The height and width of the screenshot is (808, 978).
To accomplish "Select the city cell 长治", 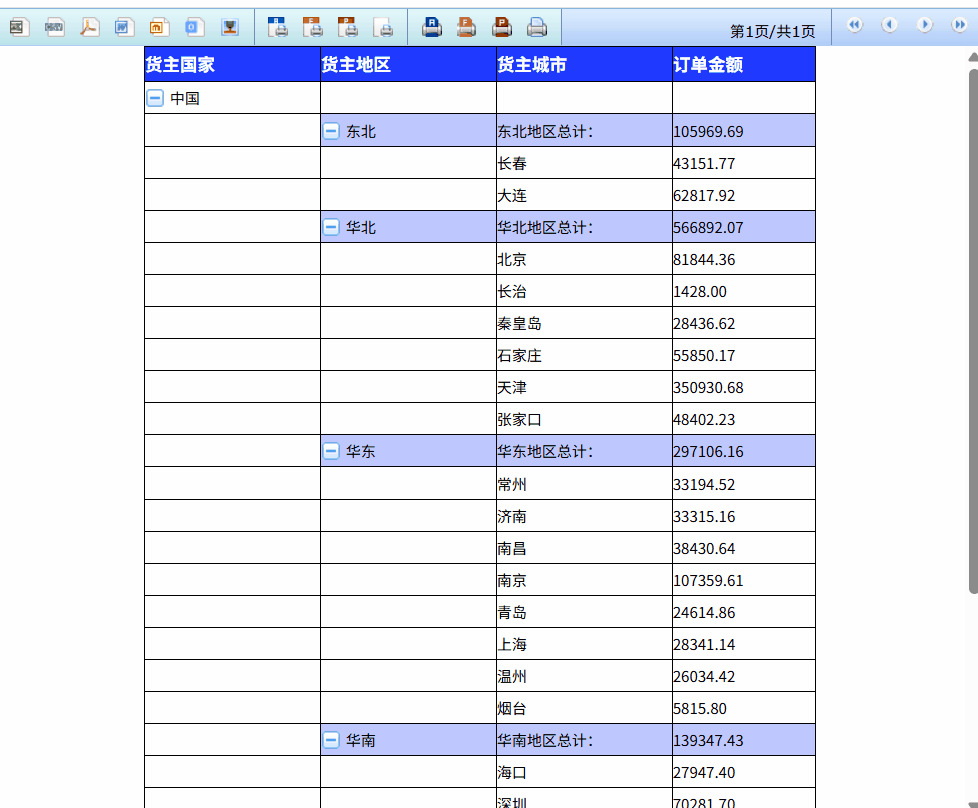I will click(584, 291).
